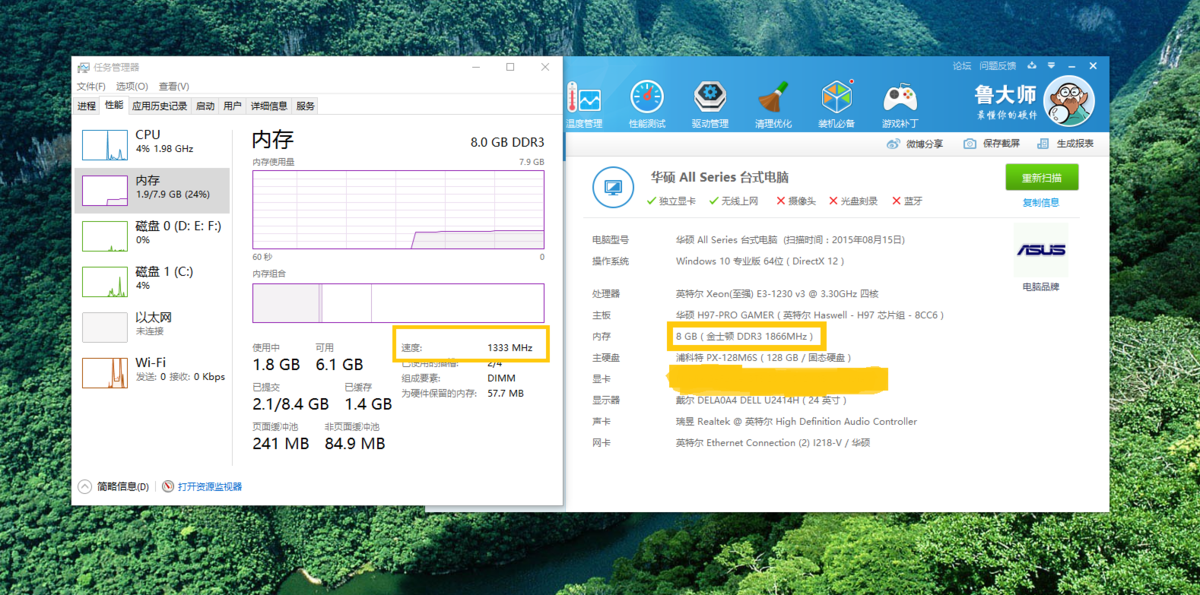Image resolution: width=1200 pixels, height=595 pixels.
Task: Open the 鲁大师 title bar dropdown menu
Action: pyautogui.click(x=1052, y=66)
